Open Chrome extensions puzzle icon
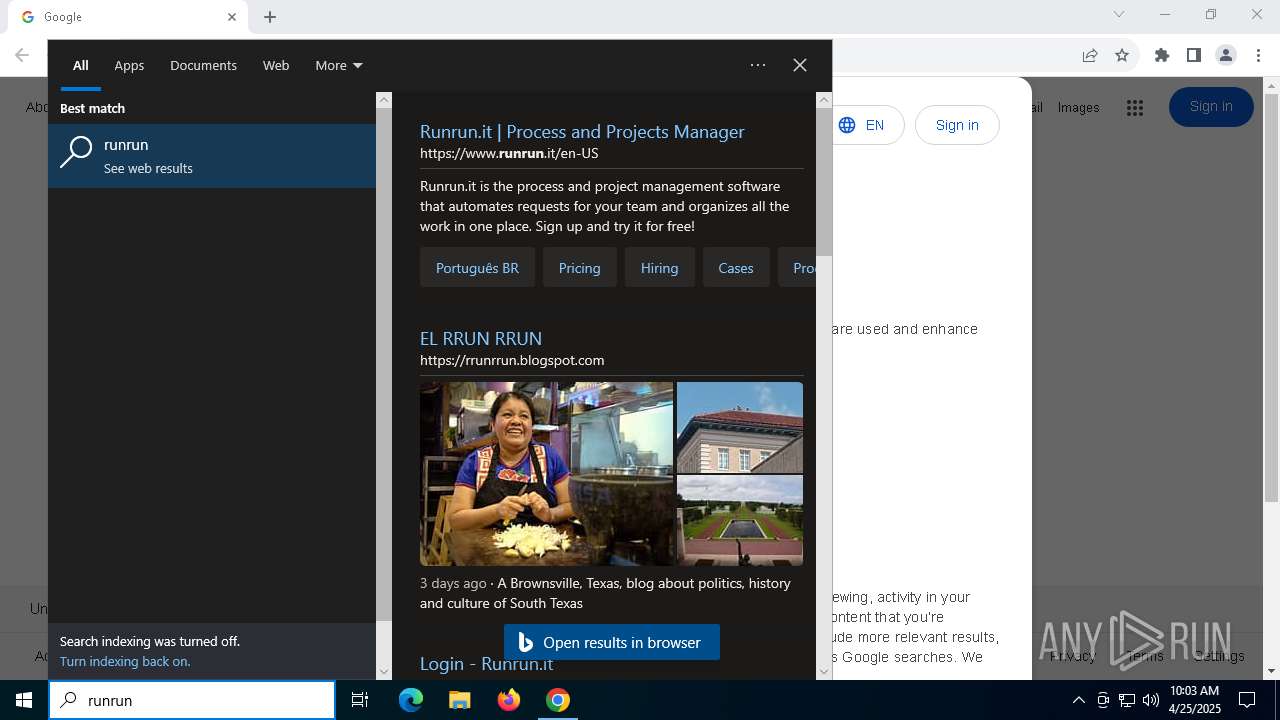 click(1162, 55)
